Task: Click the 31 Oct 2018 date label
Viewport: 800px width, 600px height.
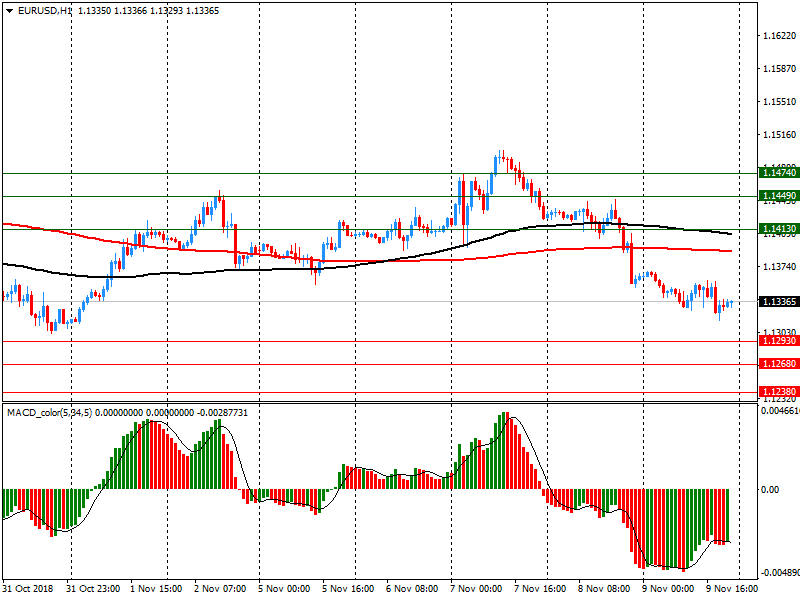Action: (27, 589)
